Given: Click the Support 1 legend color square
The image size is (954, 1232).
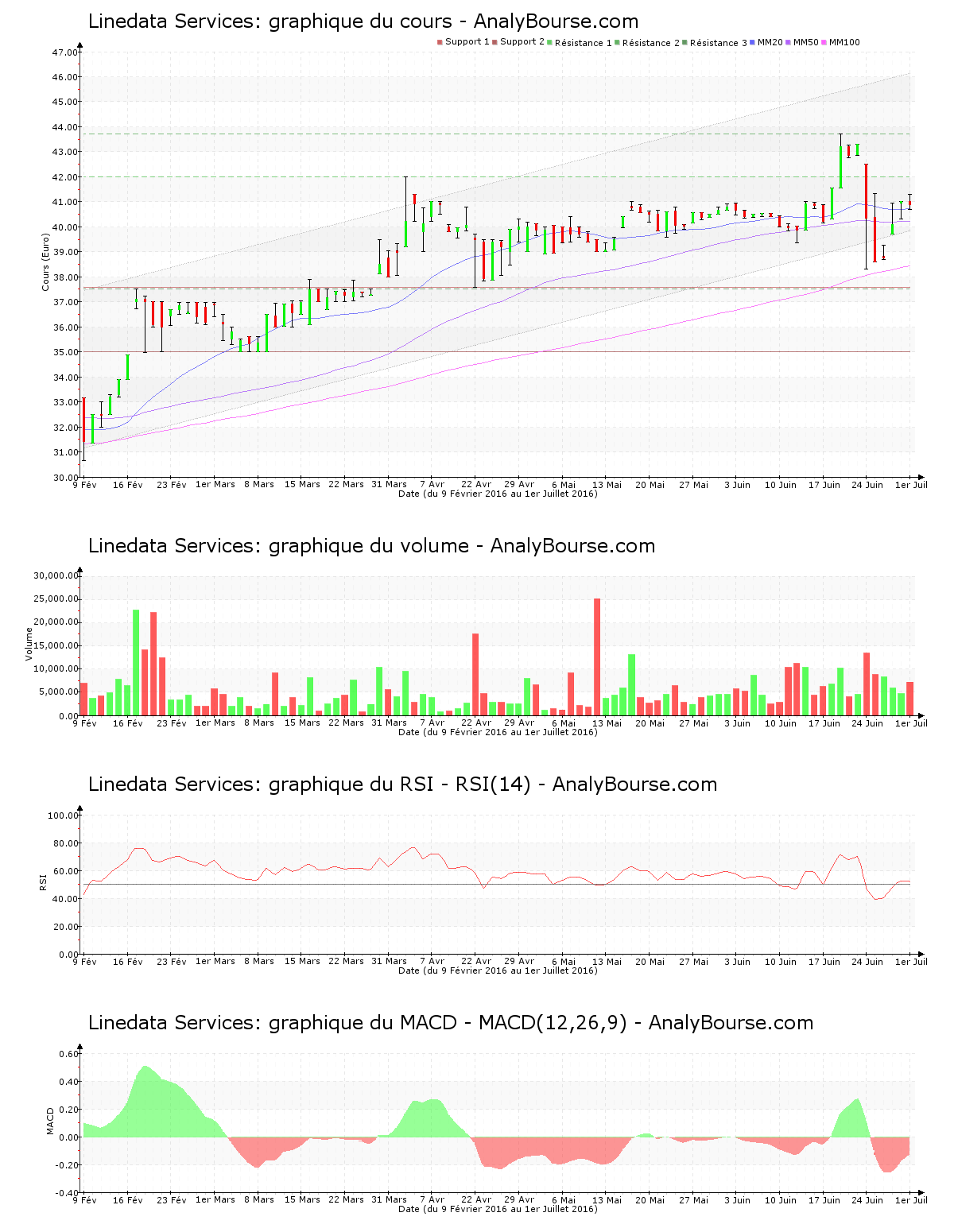Looking at the screenshot, I should [440, 42].
